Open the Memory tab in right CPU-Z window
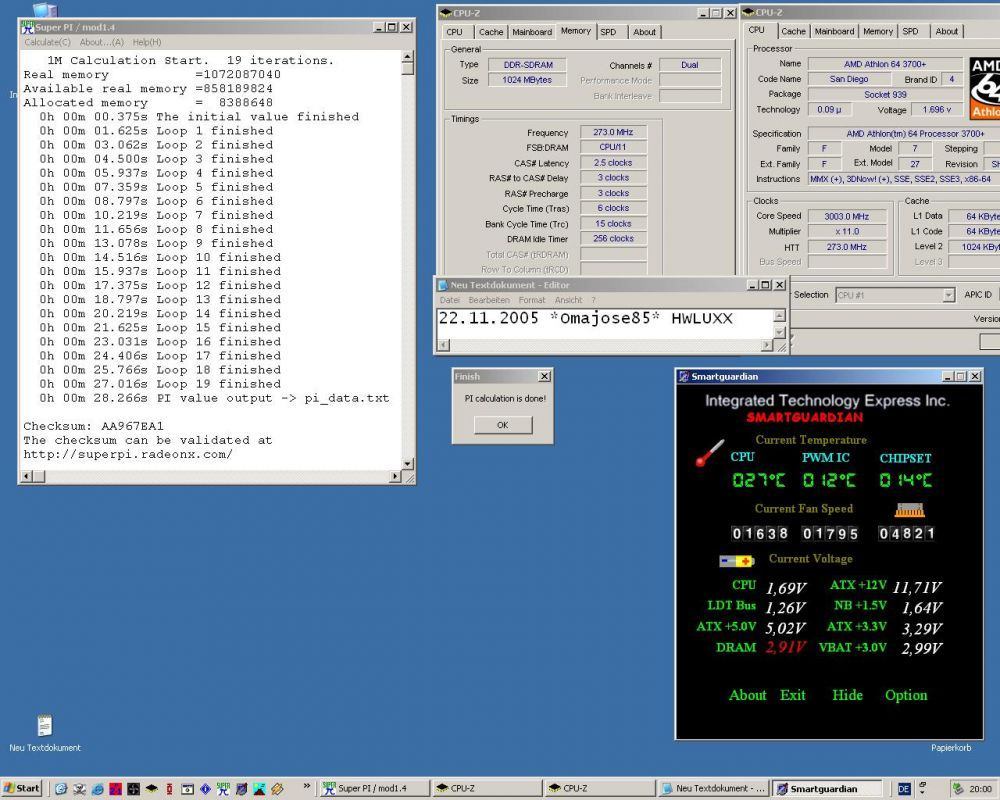Screen dimensions: 1000x800 coord(878,31)
